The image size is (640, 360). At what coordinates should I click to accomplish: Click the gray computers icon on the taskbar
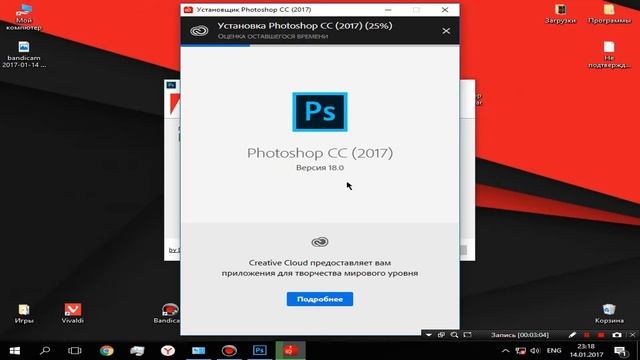137,351
